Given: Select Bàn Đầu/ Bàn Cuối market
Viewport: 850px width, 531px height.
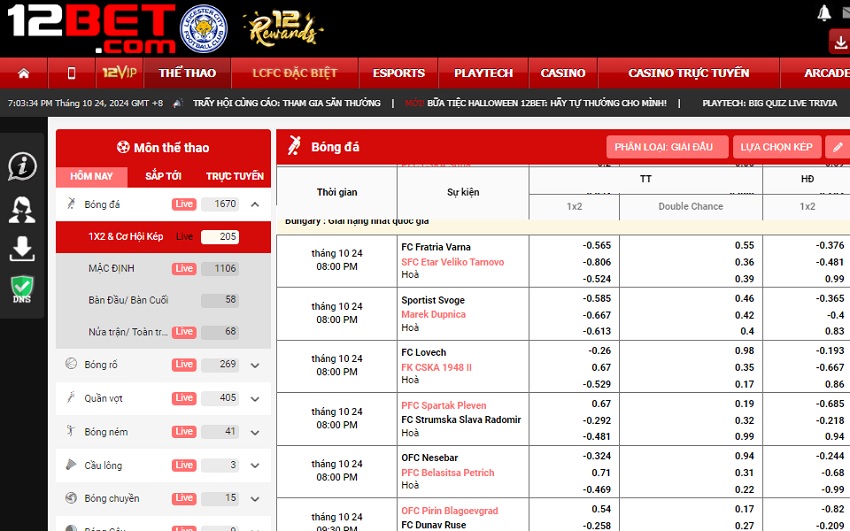Looking at the screenshot, I should [163, 300].
